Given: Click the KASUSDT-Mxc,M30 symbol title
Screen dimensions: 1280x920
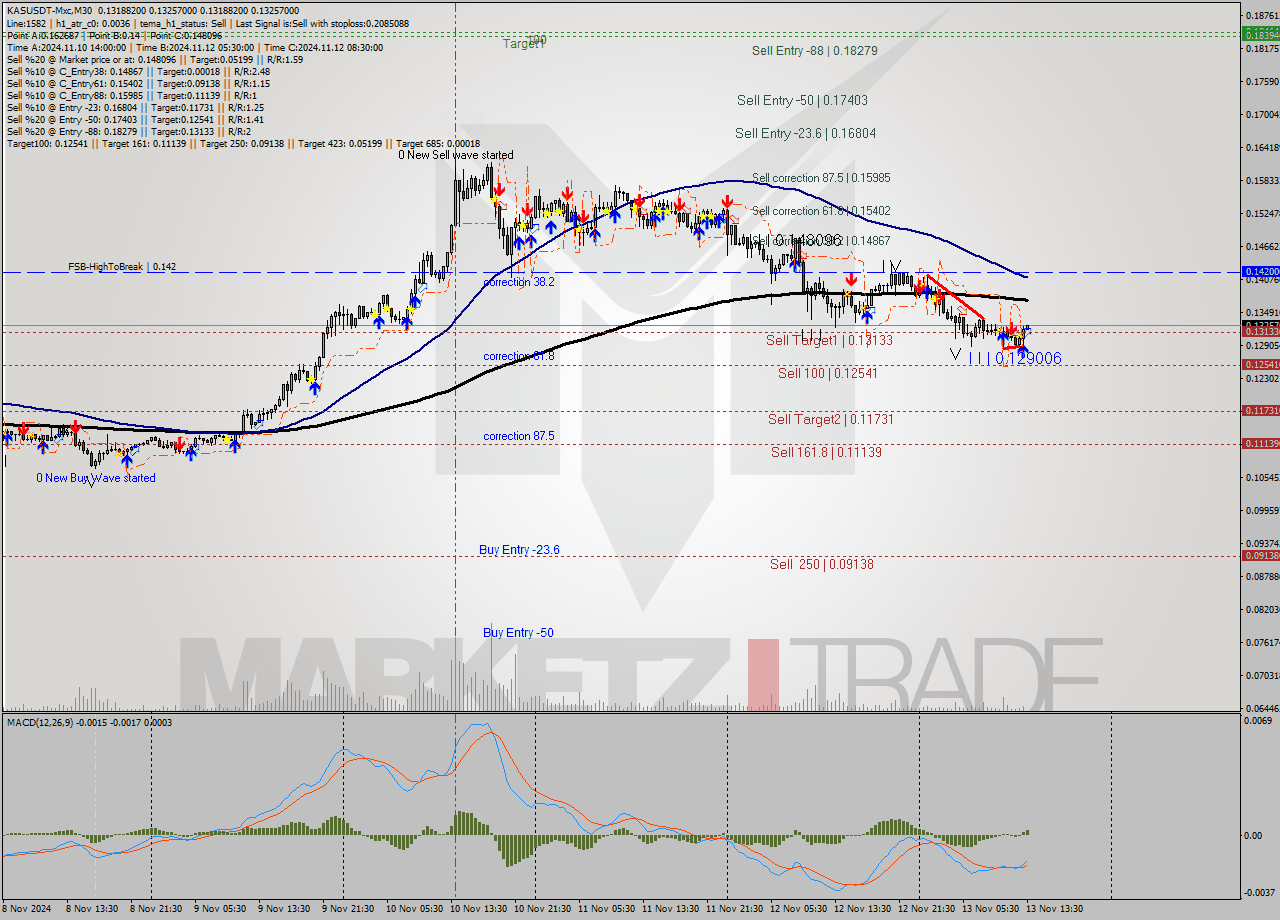Looking at the screenshot, I should click(49, 11).
